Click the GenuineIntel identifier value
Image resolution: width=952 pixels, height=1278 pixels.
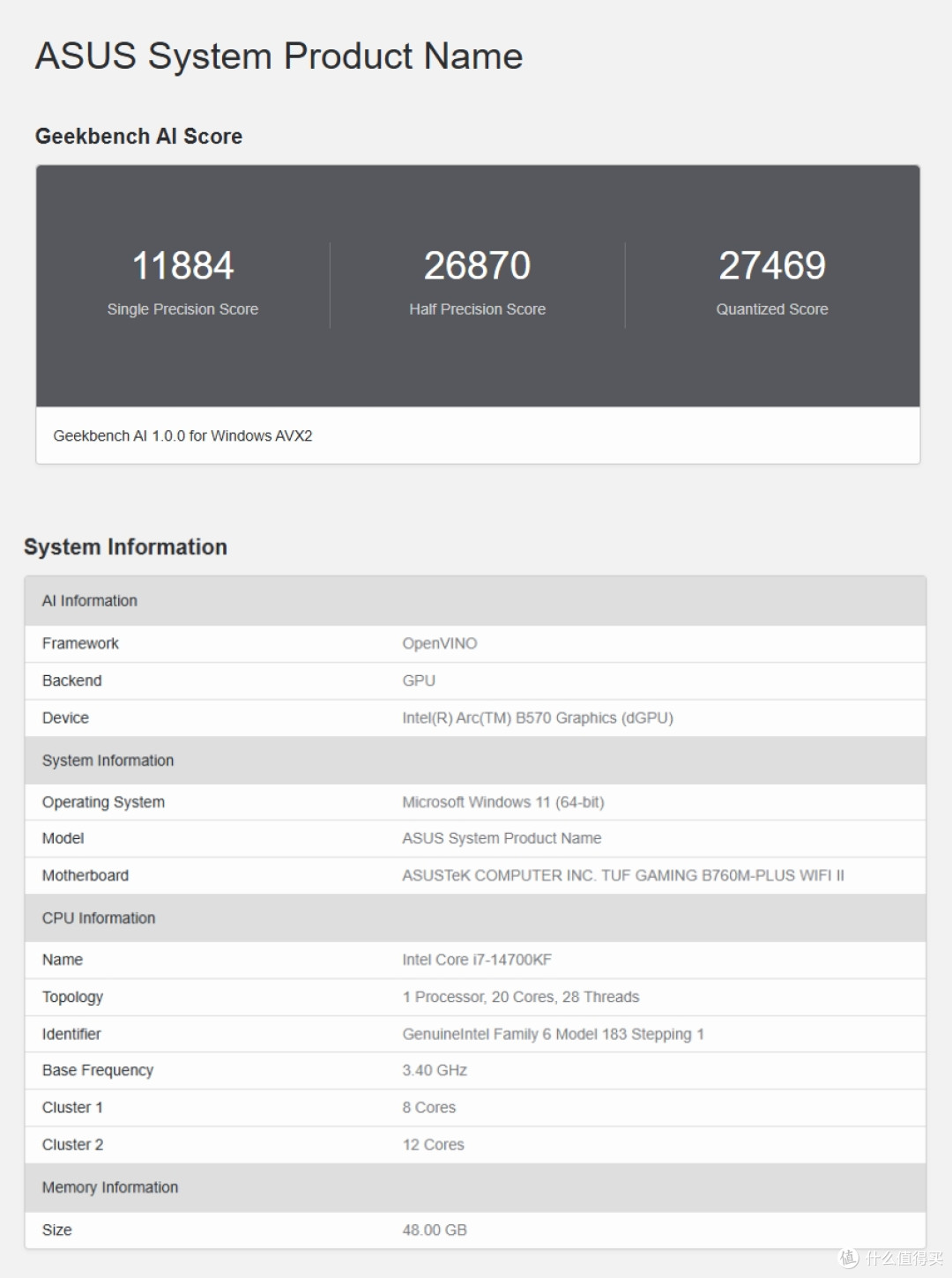point(553,1034)
